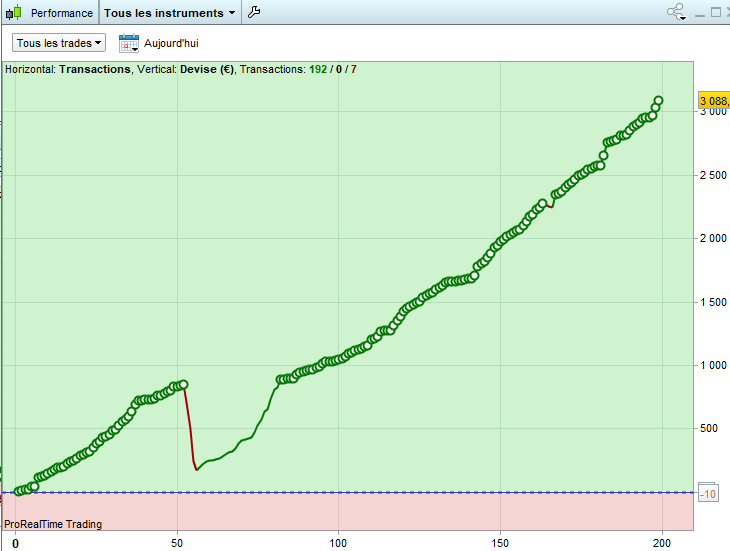Click the 100 horizontal axis value
This screenshot has height=551, width=730.
click(338, 543)
